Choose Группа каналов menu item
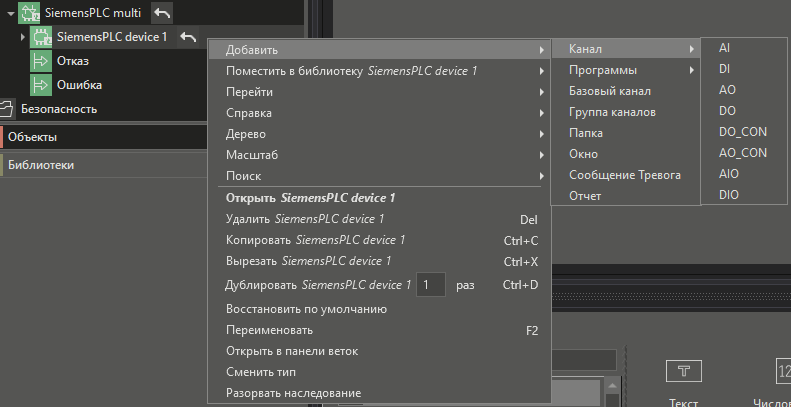The image size is (791, 407). [625, 112]
